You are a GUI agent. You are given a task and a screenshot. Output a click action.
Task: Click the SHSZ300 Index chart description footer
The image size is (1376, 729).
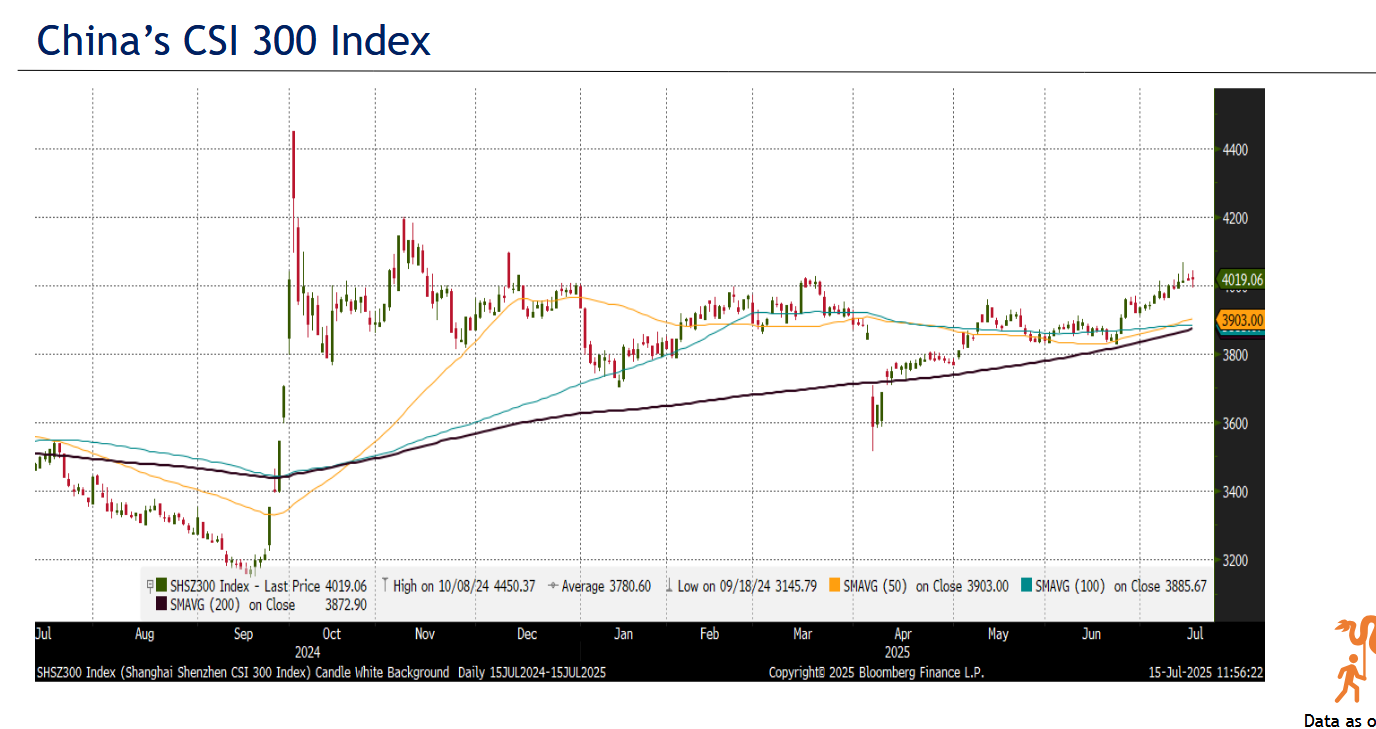tap(320, 673)
